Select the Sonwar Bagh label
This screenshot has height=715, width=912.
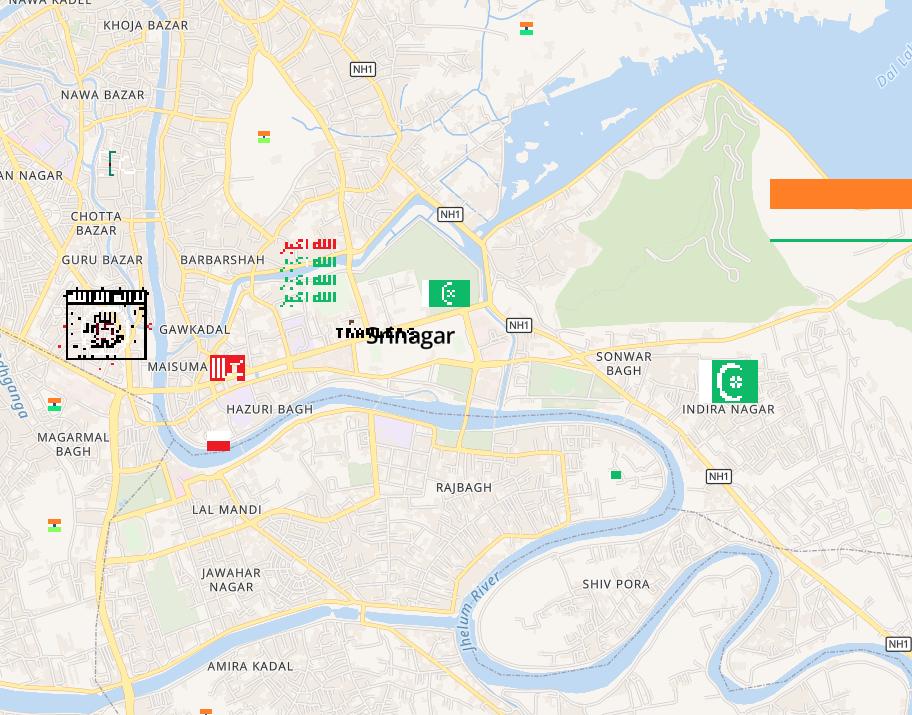(x=624, y=364)
